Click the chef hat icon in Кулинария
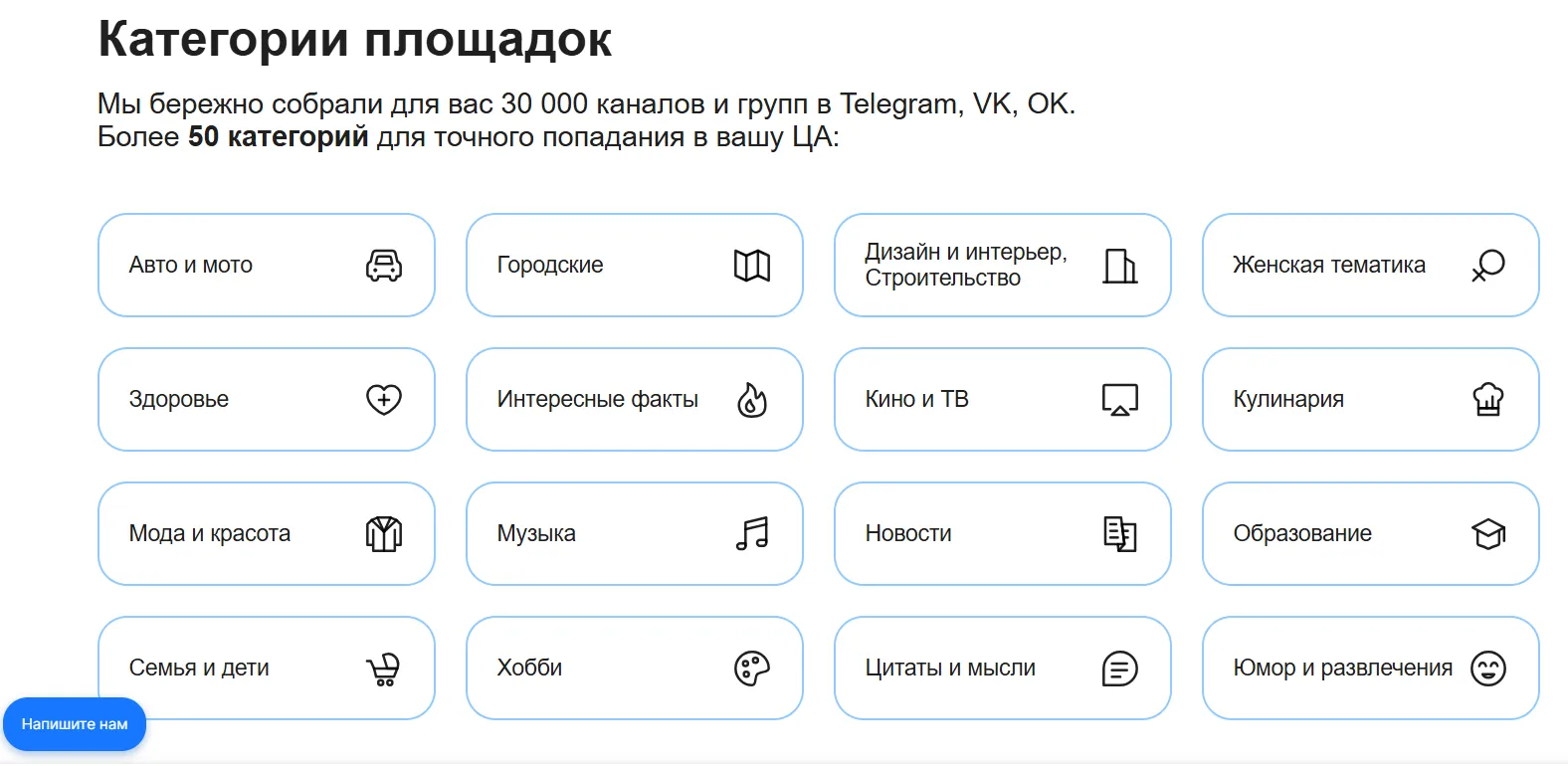1568x766 pixels. coord(1488,400)
